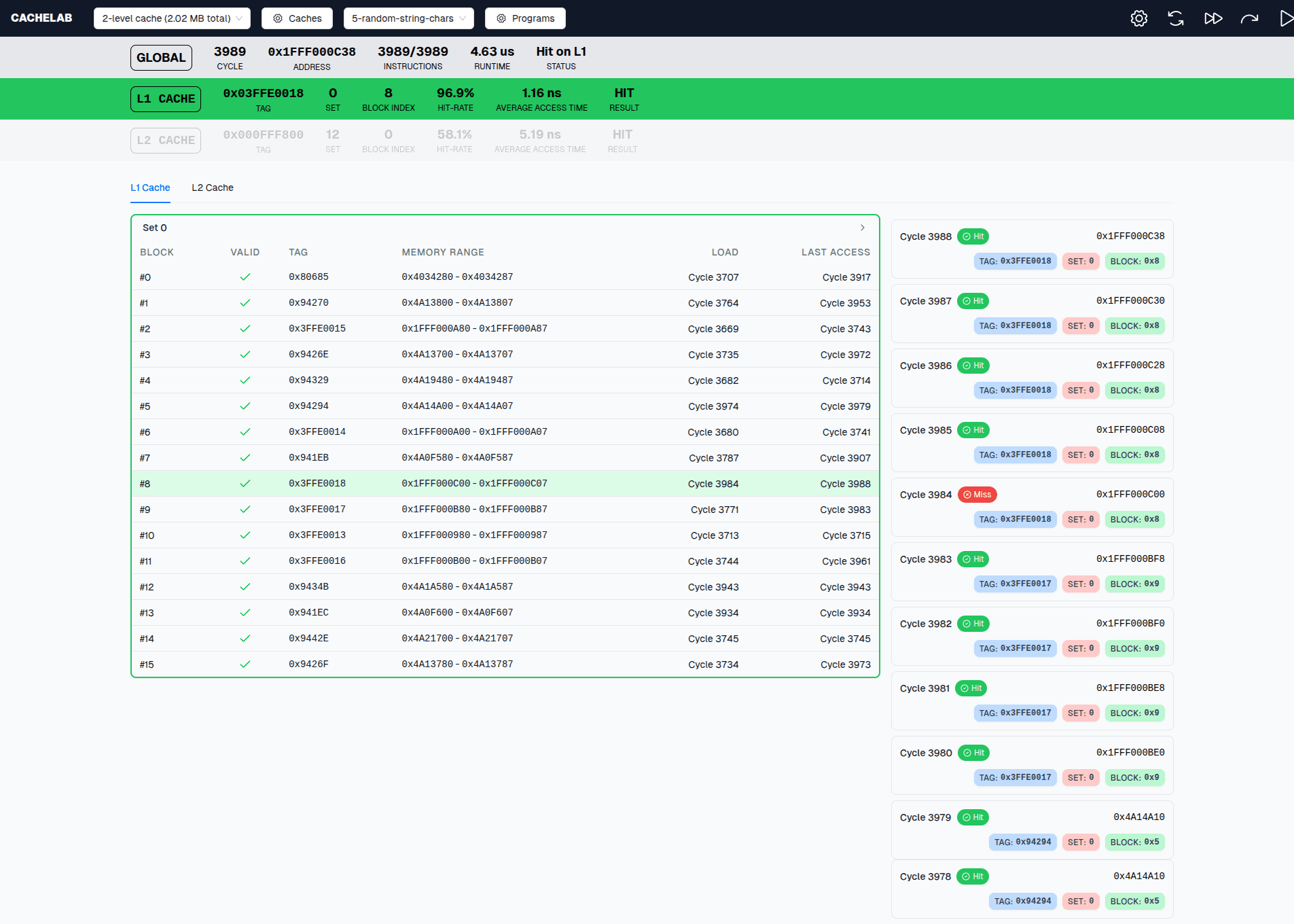The image size is (1294, 924).
Task: Click memory range 0x4034280 - 0x4034287
Action: (457, 277)
